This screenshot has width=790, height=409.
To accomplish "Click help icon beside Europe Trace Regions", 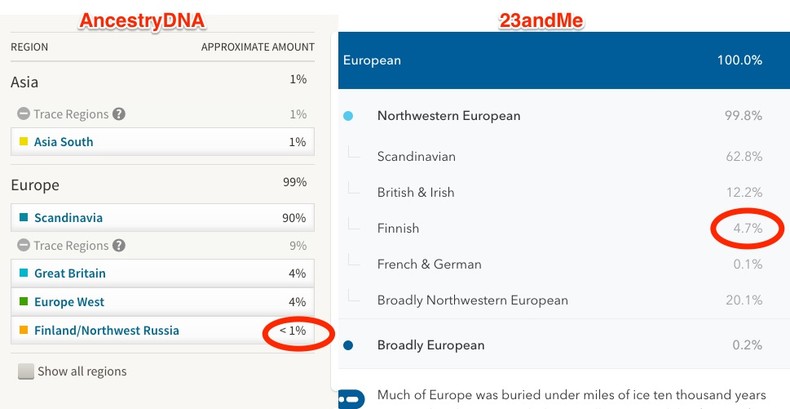I will [120, 245].
